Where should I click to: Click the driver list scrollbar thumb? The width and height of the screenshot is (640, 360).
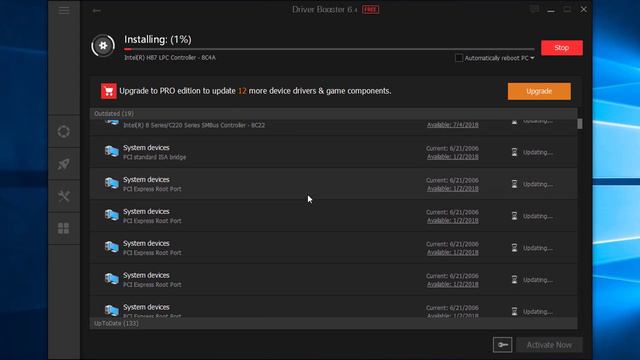(x=580, y=124)
